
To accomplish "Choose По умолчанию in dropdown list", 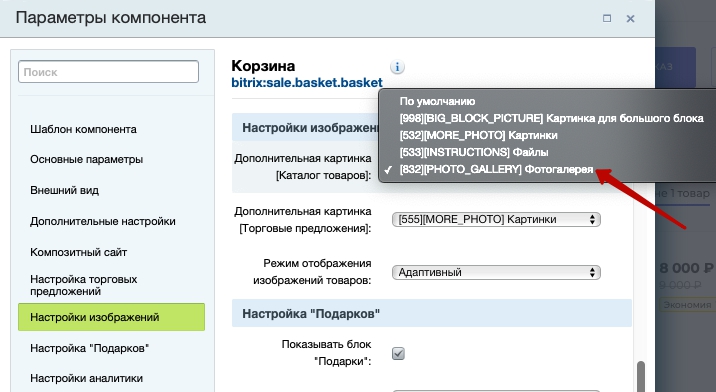I will coord(437,101).
